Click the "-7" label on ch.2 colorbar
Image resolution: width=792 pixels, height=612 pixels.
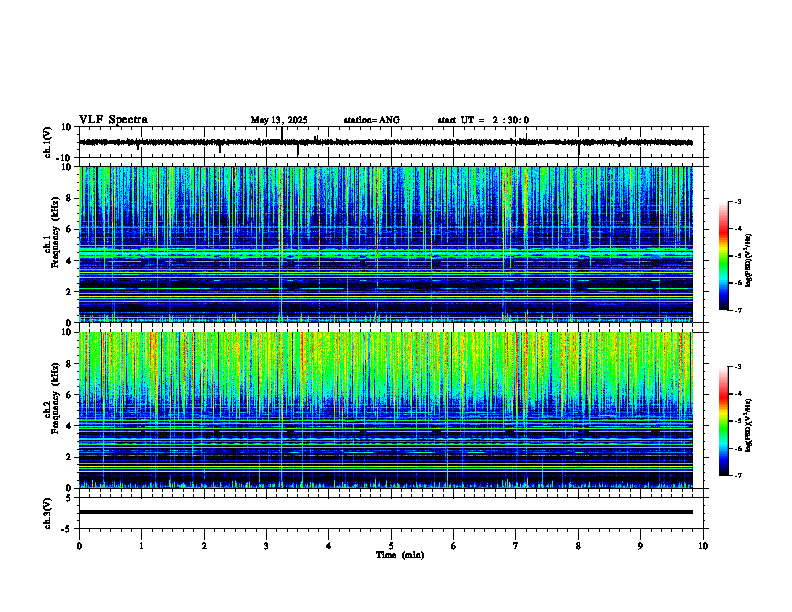pyautogui.click(x=738, y=476)
